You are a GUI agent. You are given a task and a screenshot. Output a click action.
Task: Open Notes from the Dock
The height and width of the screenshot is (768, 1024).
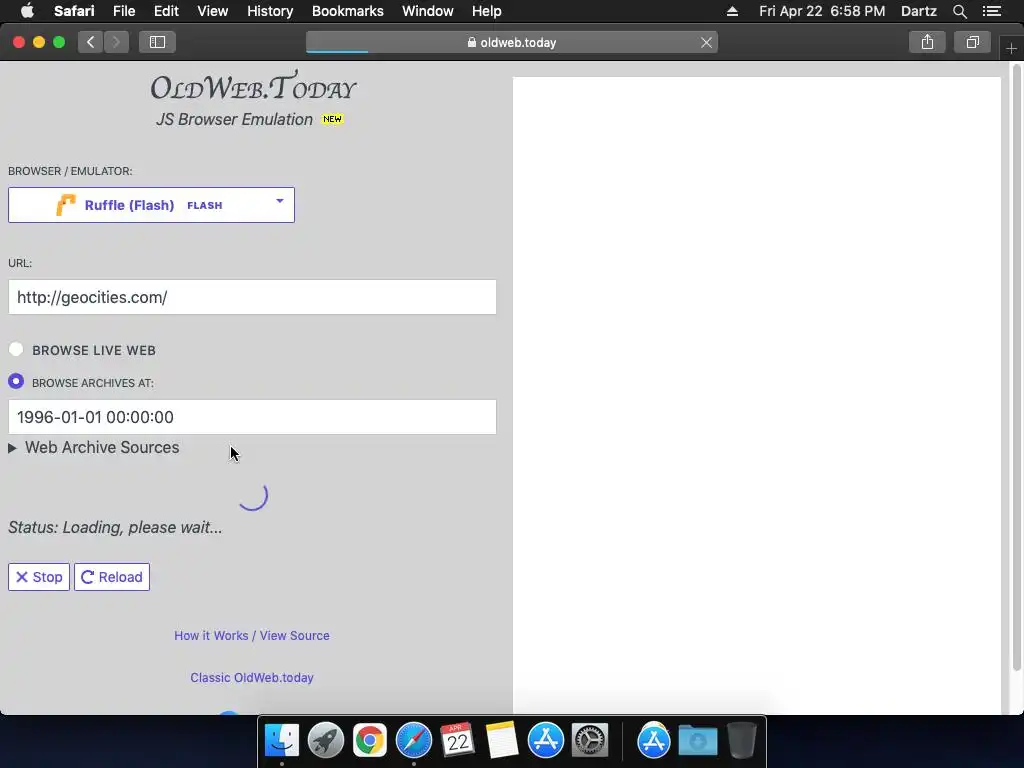point(502,741)
